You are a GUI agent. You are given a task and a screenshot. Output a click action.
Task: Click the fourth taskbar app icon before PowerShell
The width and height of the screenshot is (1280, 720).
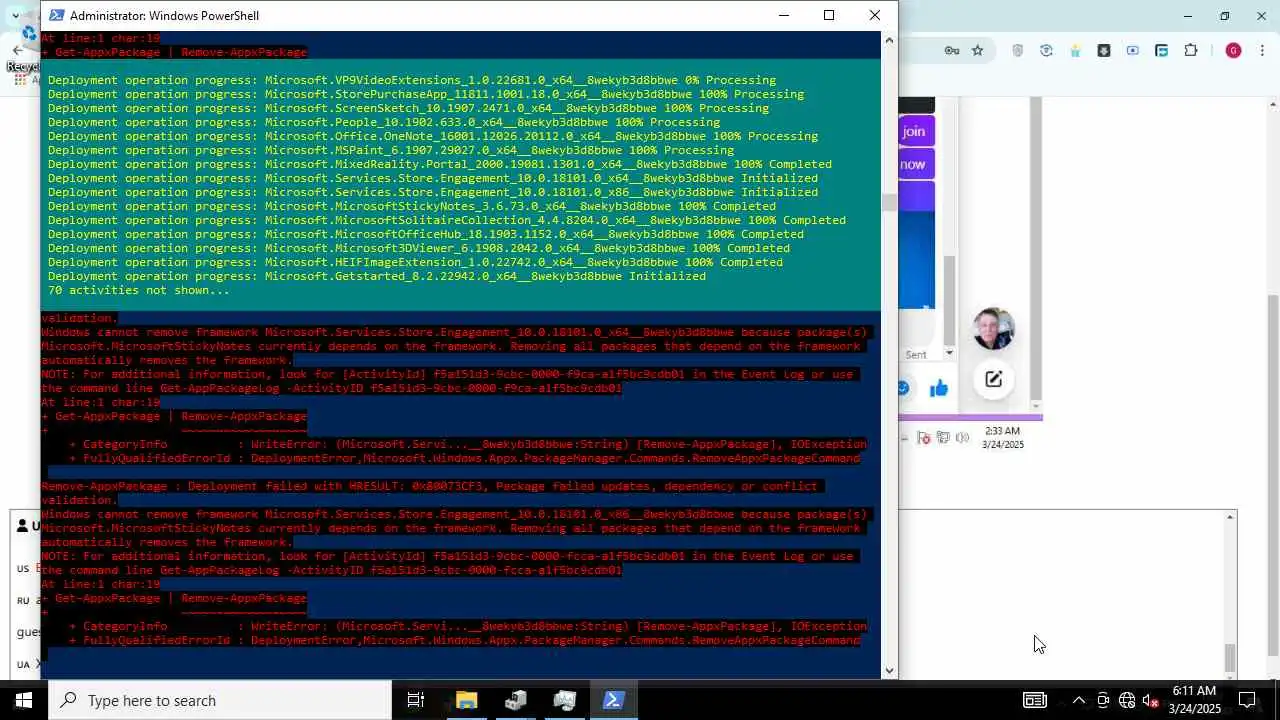564,700
